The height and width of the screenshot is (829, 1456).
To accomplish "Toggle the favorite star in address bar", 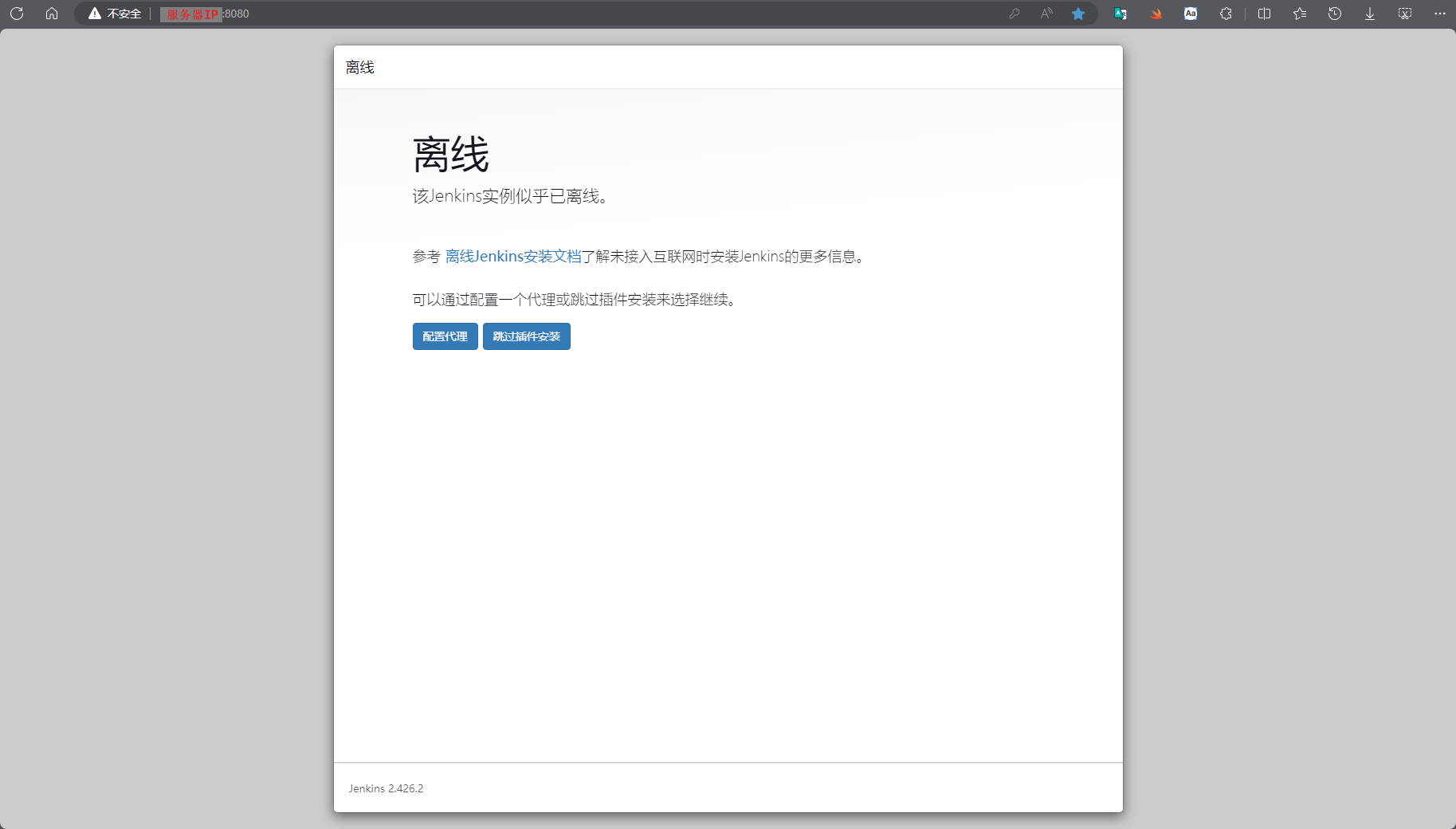I will coord(1078,14).
